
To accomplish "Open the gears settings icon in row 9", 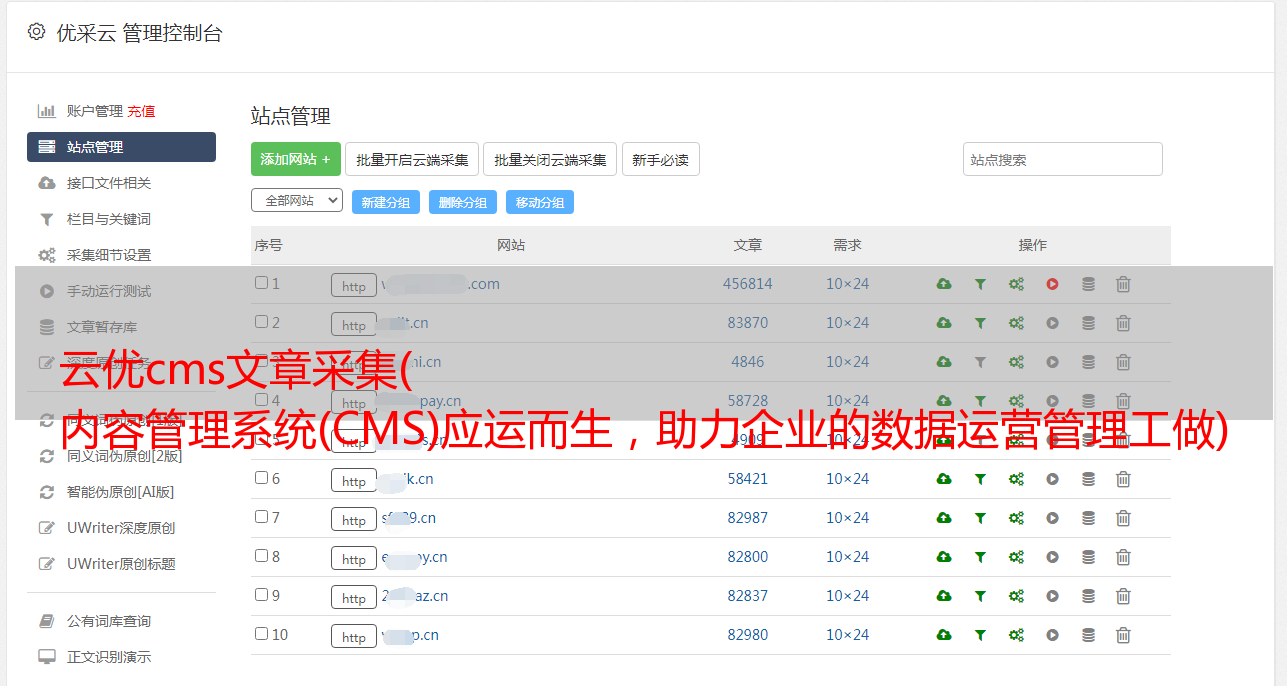I will pyautogui.click(x=1016, y=596).
